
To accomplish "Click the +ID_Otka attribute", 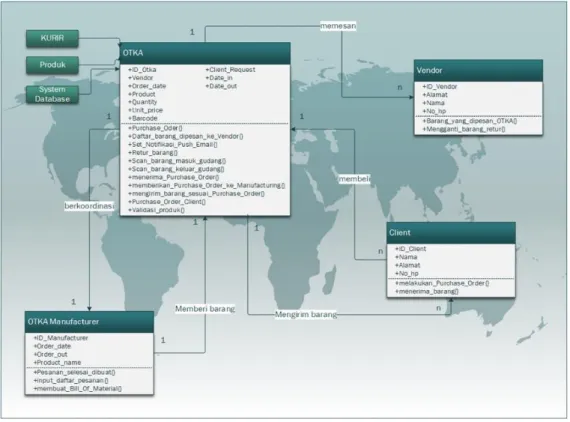I will (142, 69).
